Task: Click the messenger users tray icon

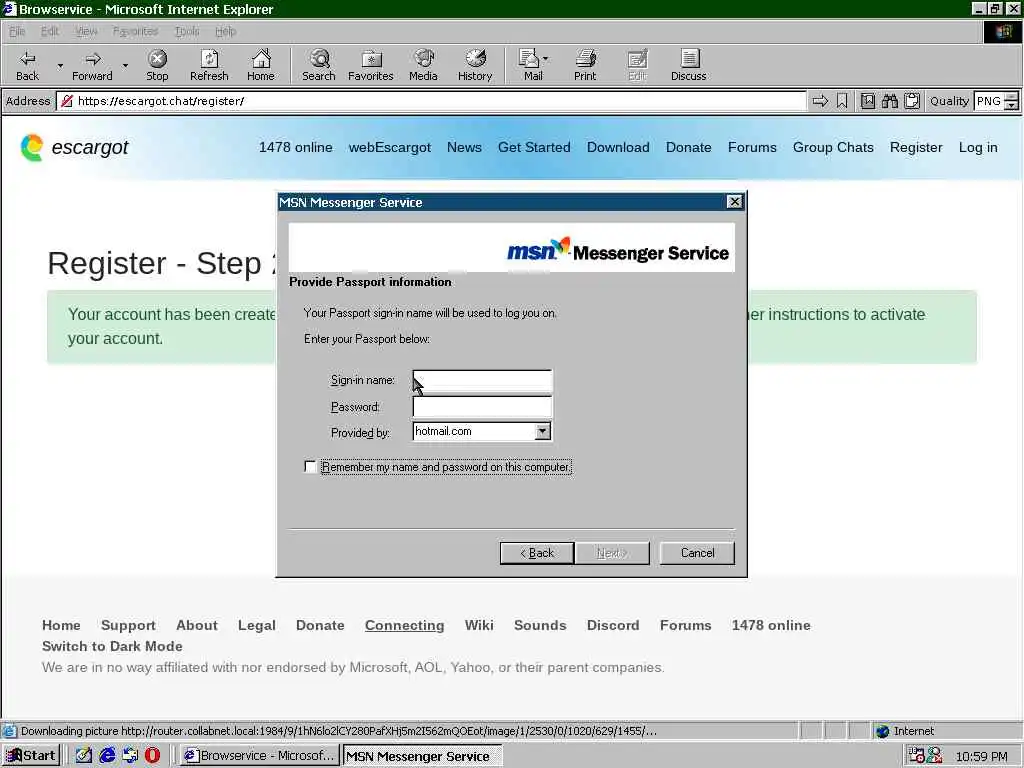Action: click(935, 755)
